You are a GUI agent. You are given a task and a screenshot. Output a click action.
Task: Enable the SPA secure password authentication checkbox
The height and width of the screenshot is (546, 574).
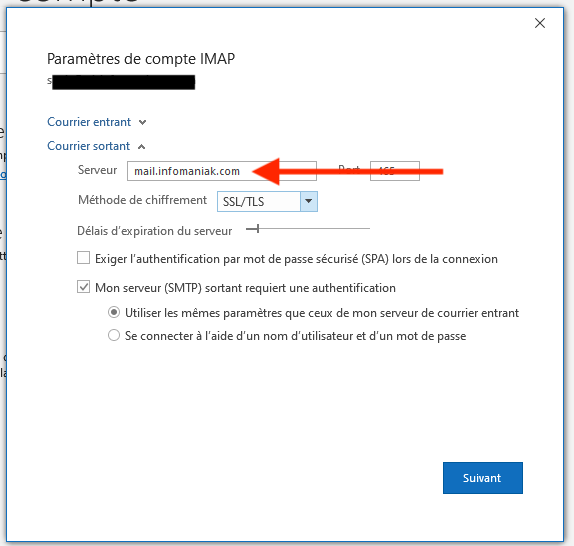[83, 258]
